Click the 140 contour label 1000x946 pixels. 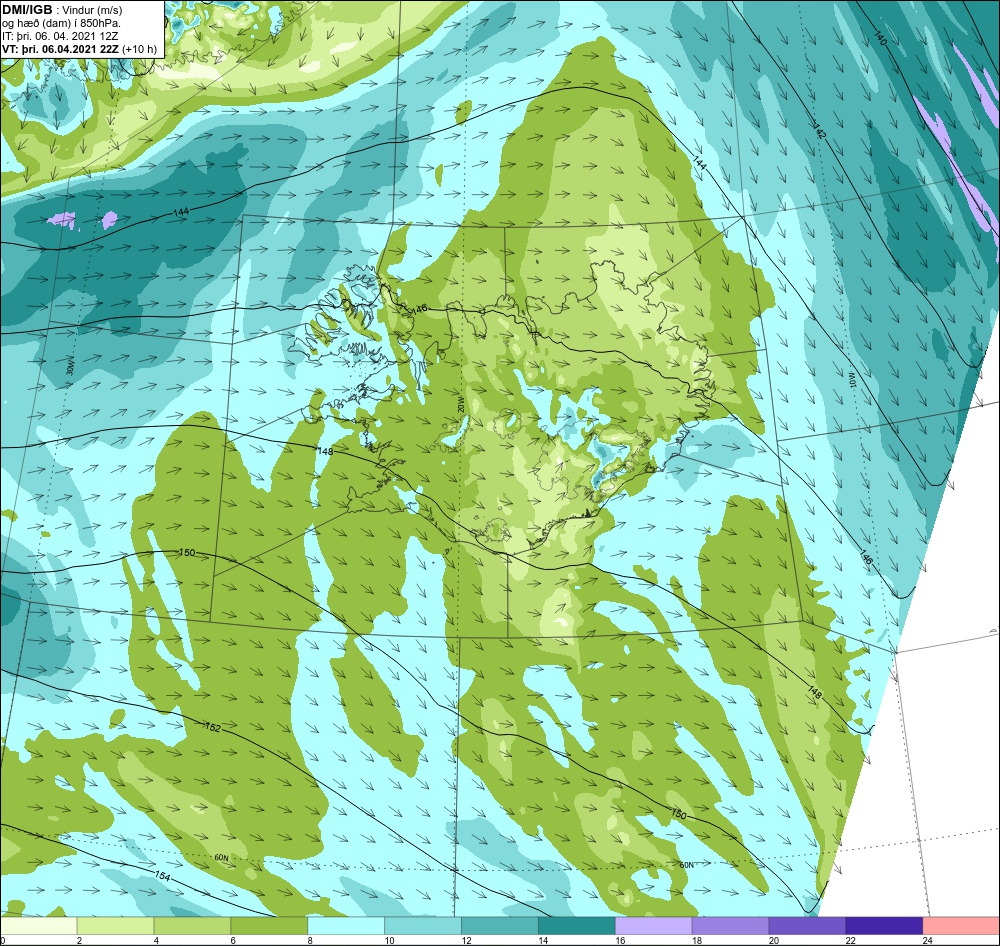880,38
